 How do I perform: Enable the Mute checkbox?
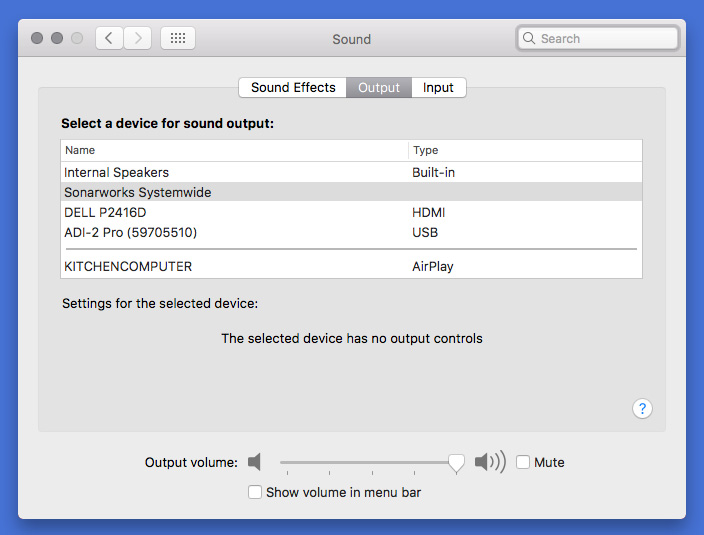pos(523,462)
